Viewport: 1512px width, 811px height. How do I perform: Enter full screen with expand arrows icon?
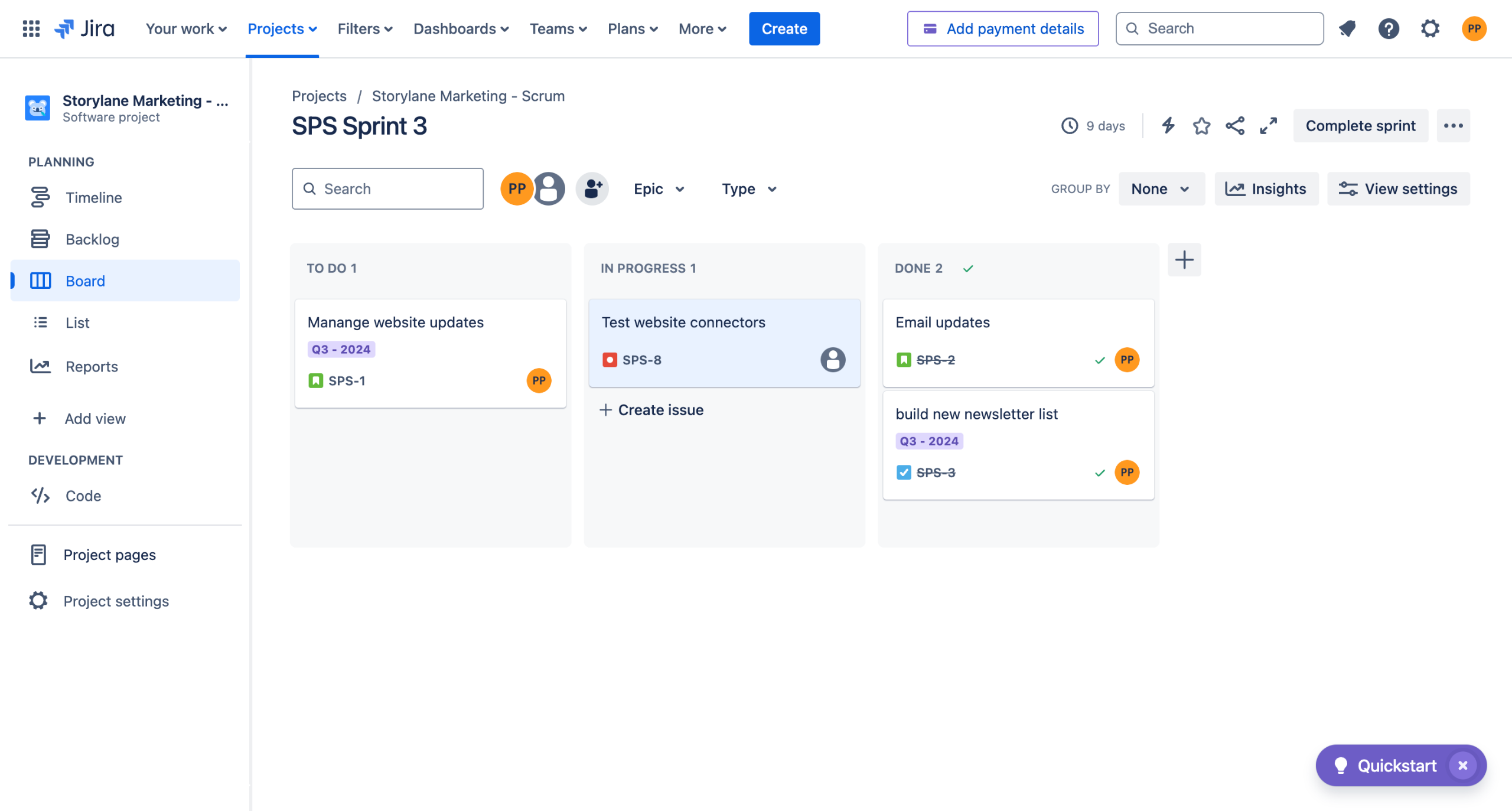tap(1268, 126)
